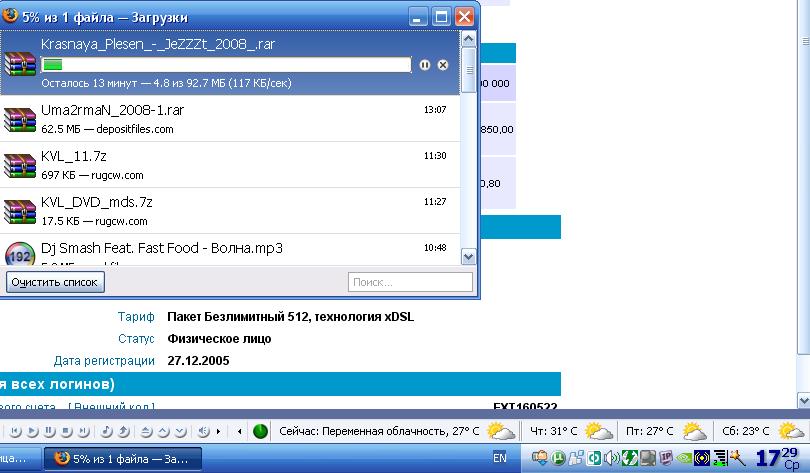
Task: Open the IP tray icon
Action: (x=666, y=458)
